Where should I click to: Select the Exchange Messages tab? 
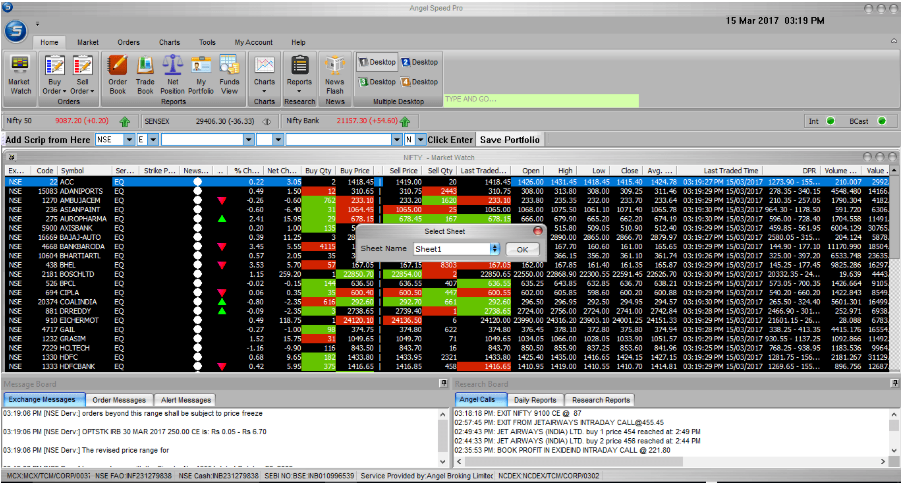(44, 400)
